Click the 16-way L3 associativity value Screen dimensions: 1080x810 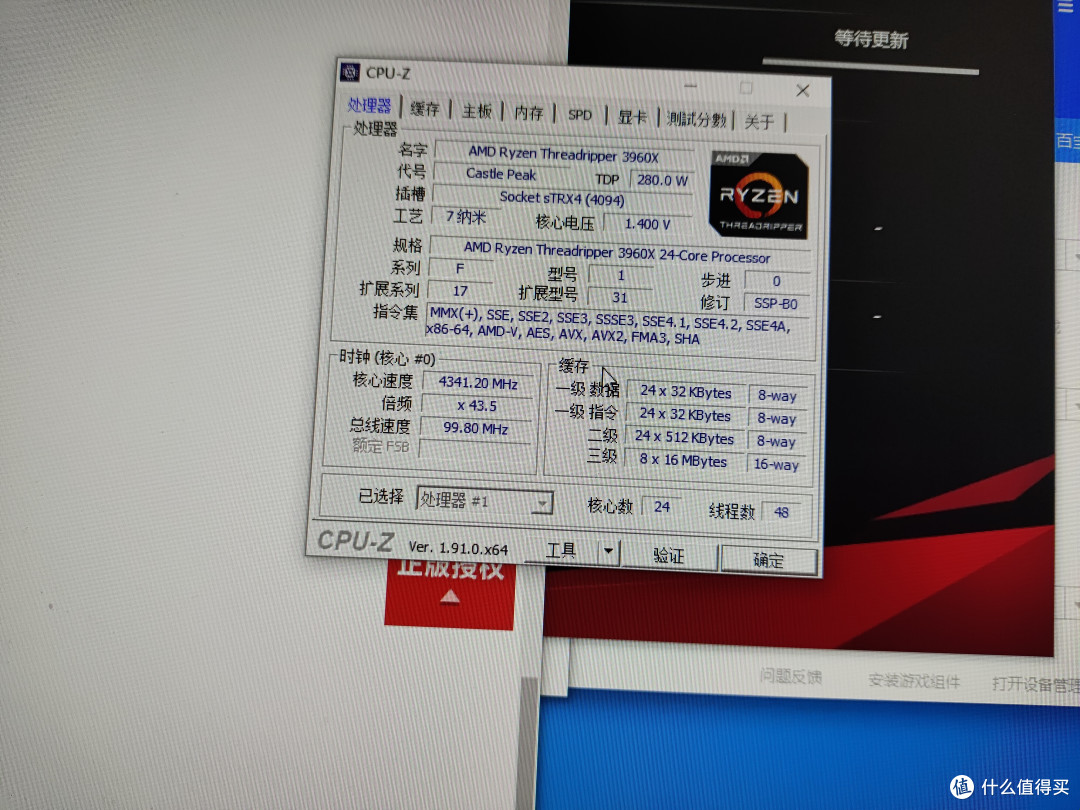tap(776, 464)
